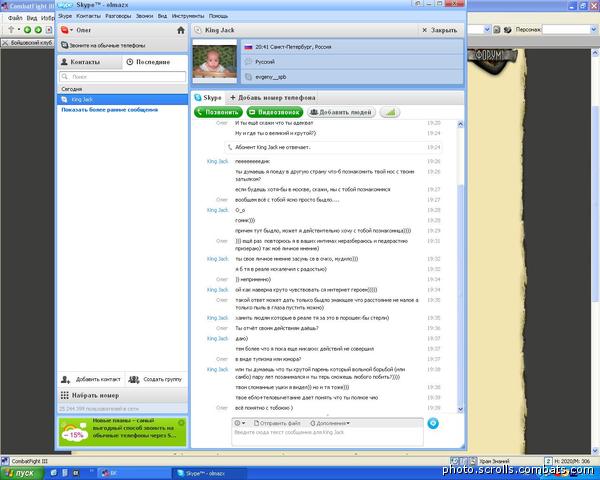Click Windows Пуск start button
600x480 pixels.
coord(21,473)
